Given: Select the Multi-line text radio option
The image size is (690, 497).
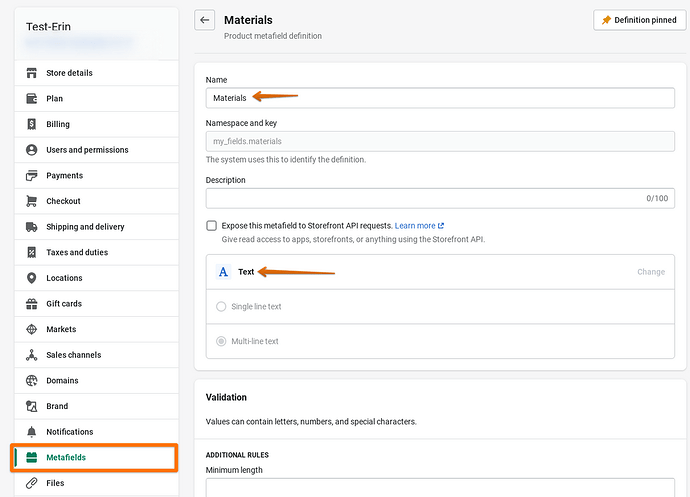Looking at the screenshot, I should 221,341.
